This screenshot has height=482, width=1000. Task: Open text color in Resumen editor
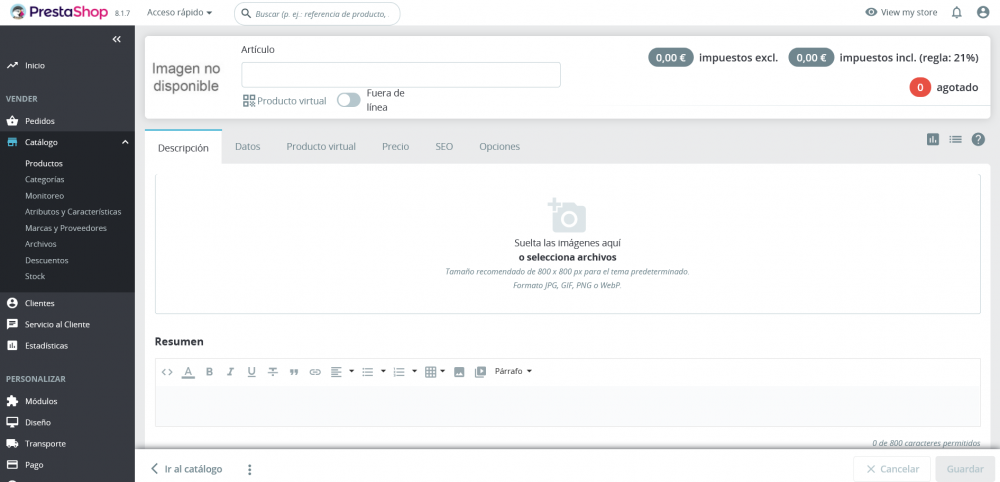tap(188, 372)
